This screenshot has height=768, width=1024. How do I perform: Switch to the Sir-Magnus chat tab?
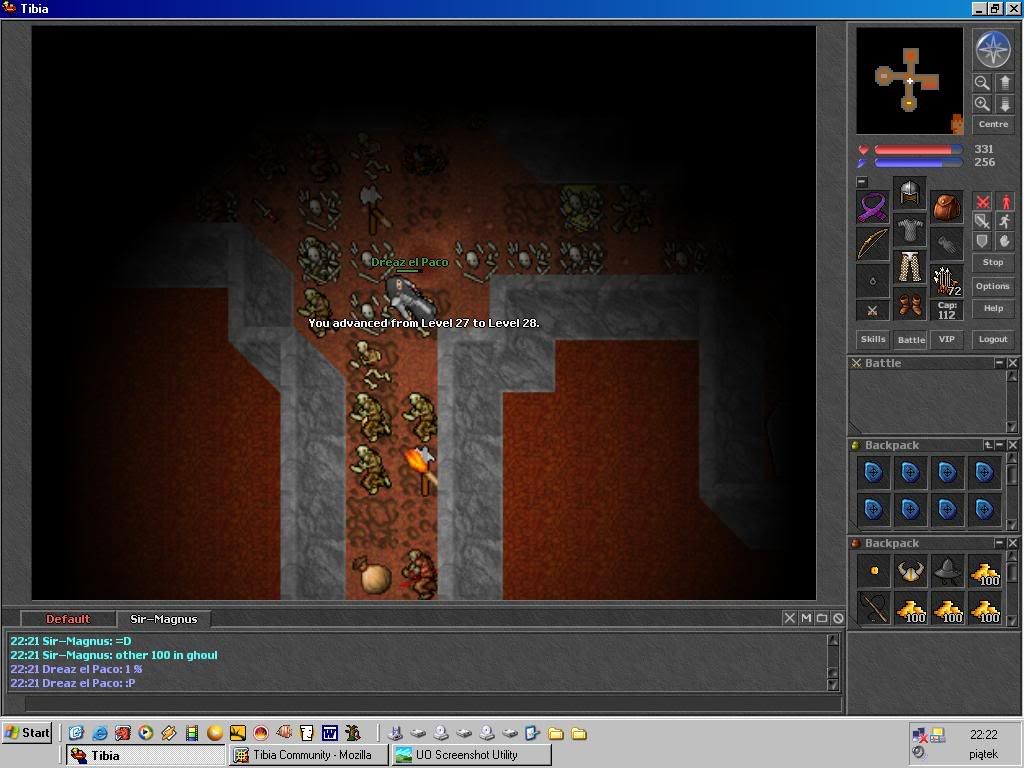(x=163, y=618)
